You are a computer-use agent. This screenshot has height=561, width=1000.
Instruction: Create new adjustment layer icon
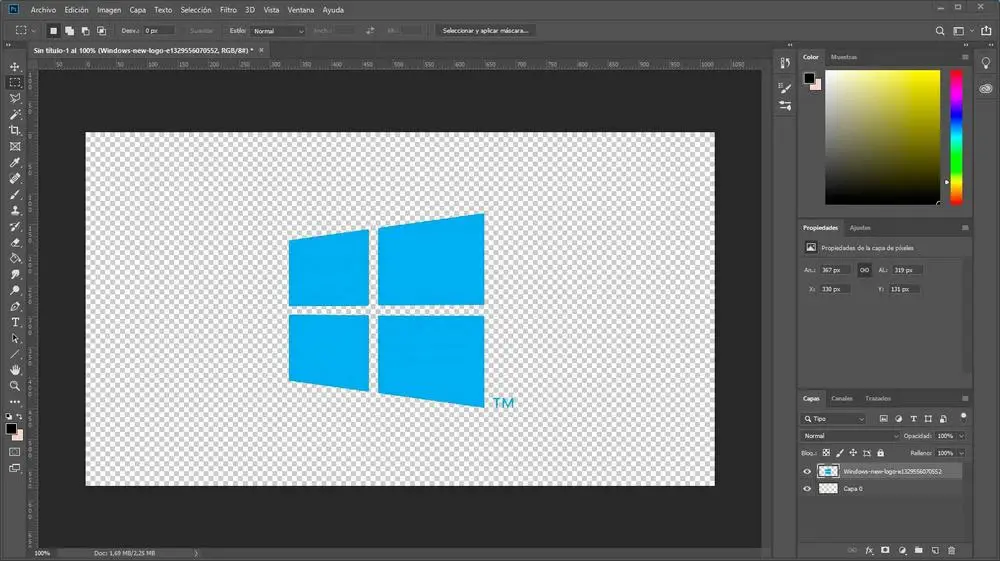point(902,550)
